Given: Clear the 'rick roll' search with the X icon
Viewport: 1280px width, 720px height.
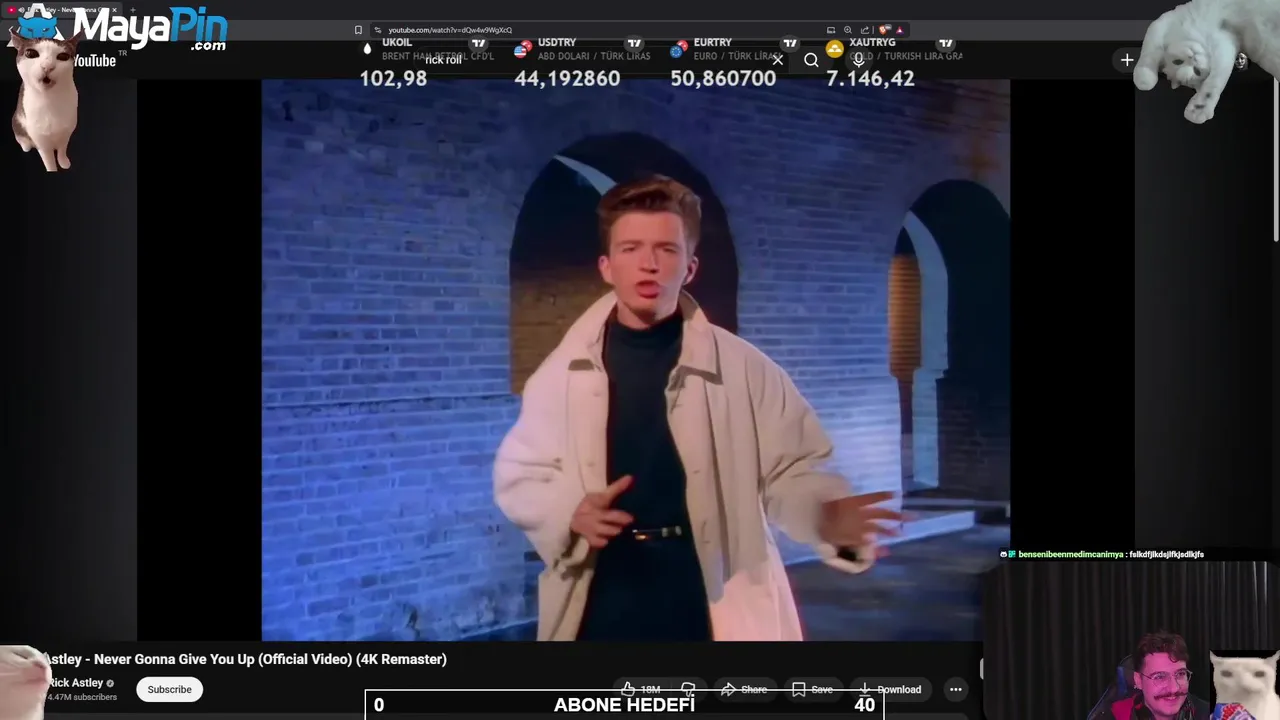Looking at the screenshot, I should coord(778,60).
